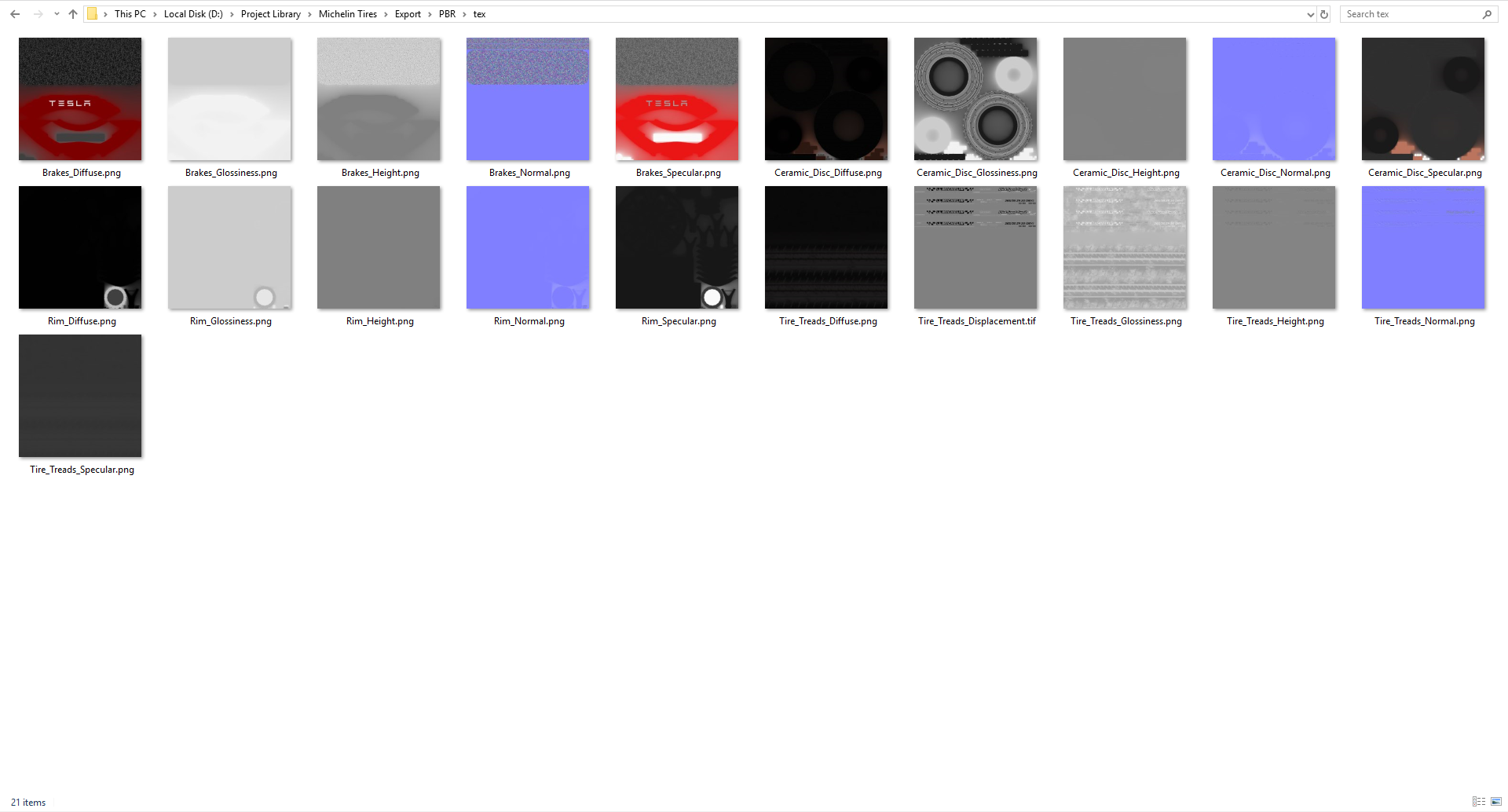The image size is (1508, 812).
Task: Click the Ceramic_Disc_Glossiness.png file name
Action: pyautogui.click(x=977, y=173)
